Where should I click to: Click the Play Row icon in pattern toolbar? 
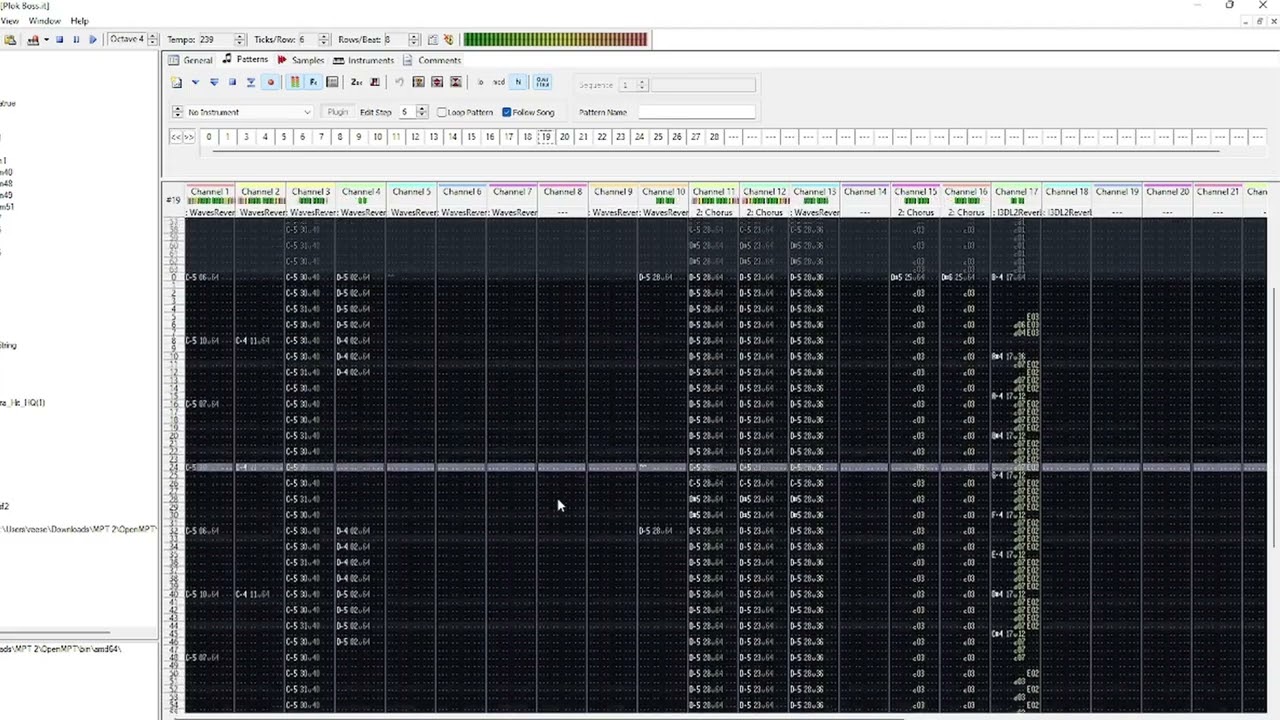coord(251,82)
